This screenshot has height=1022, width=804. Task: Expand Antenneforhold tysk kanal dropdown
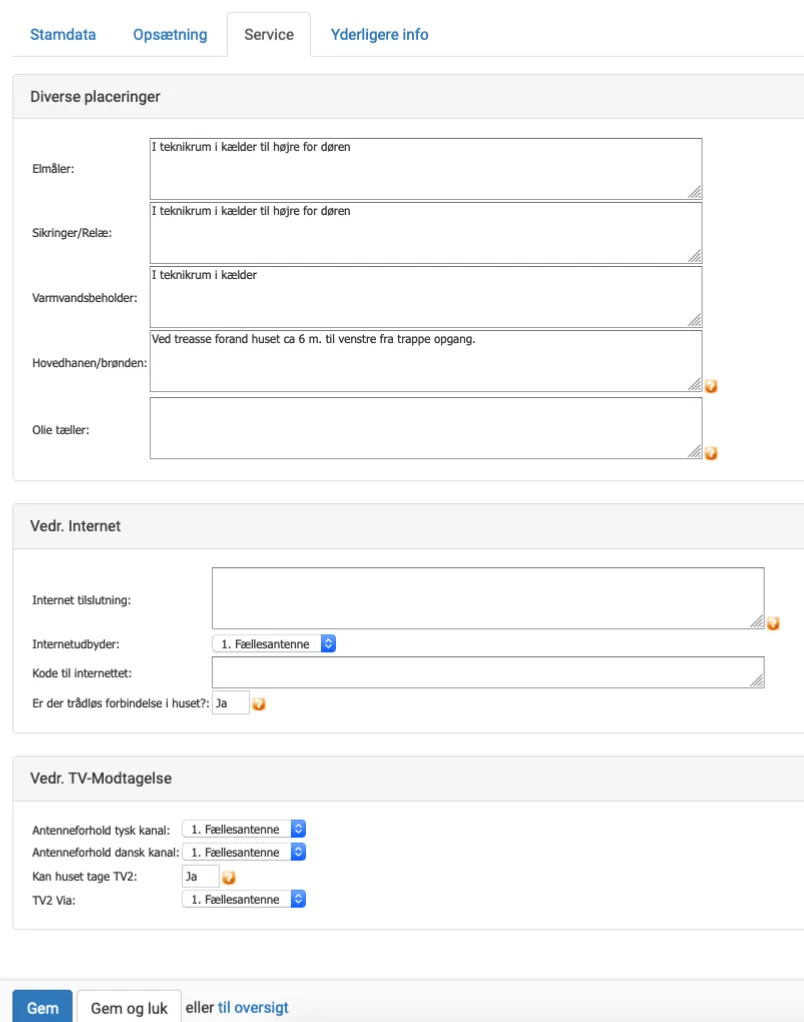point(244,829)
